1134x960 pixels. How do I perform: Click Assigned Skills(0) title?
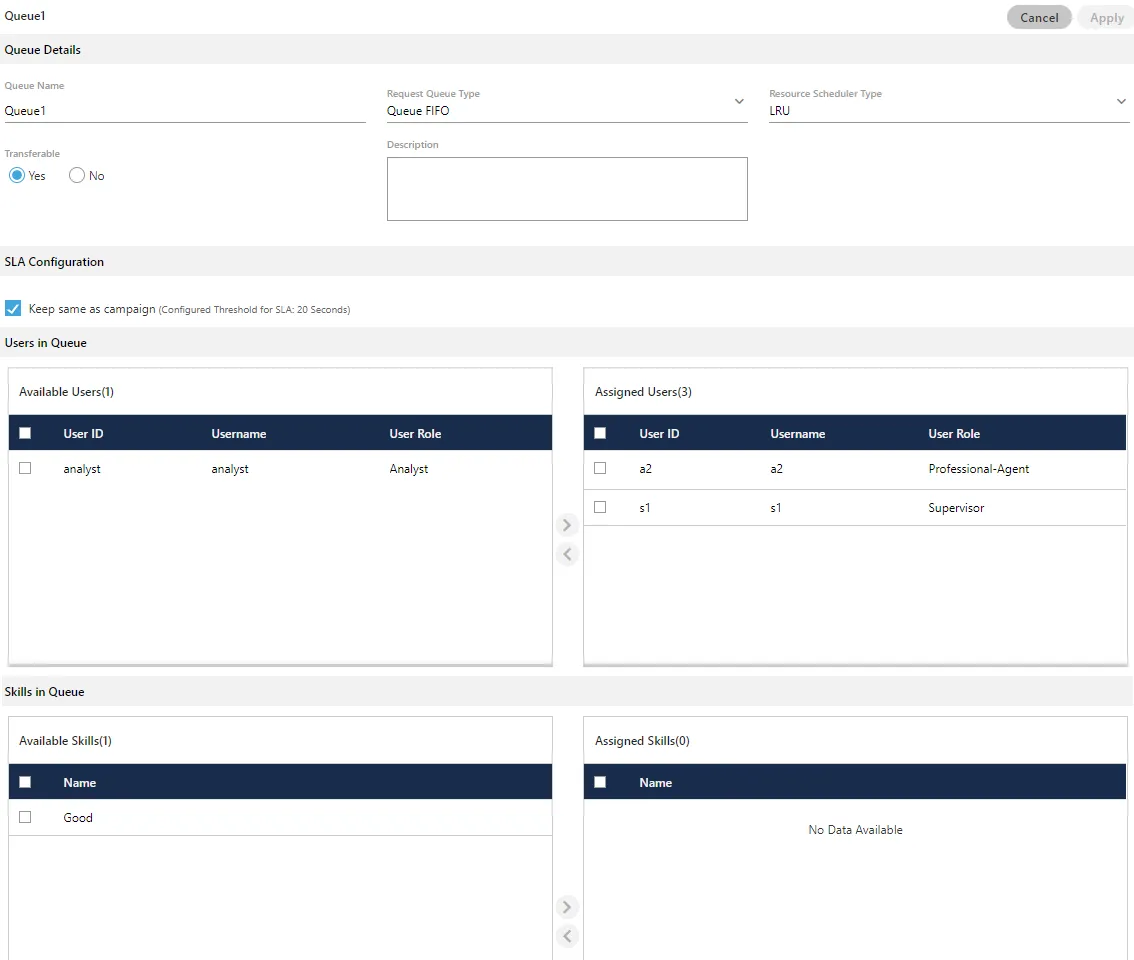[642, 741]
